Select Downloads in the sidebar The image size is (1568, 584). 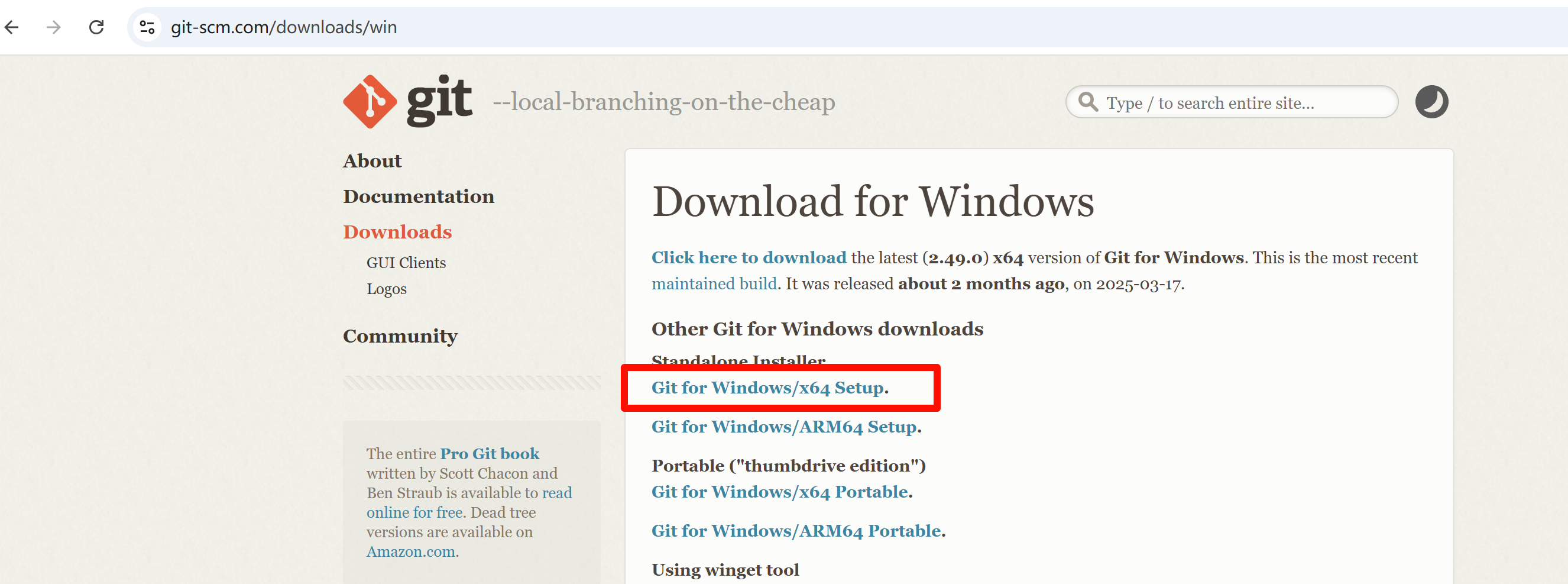coord(397,231)
